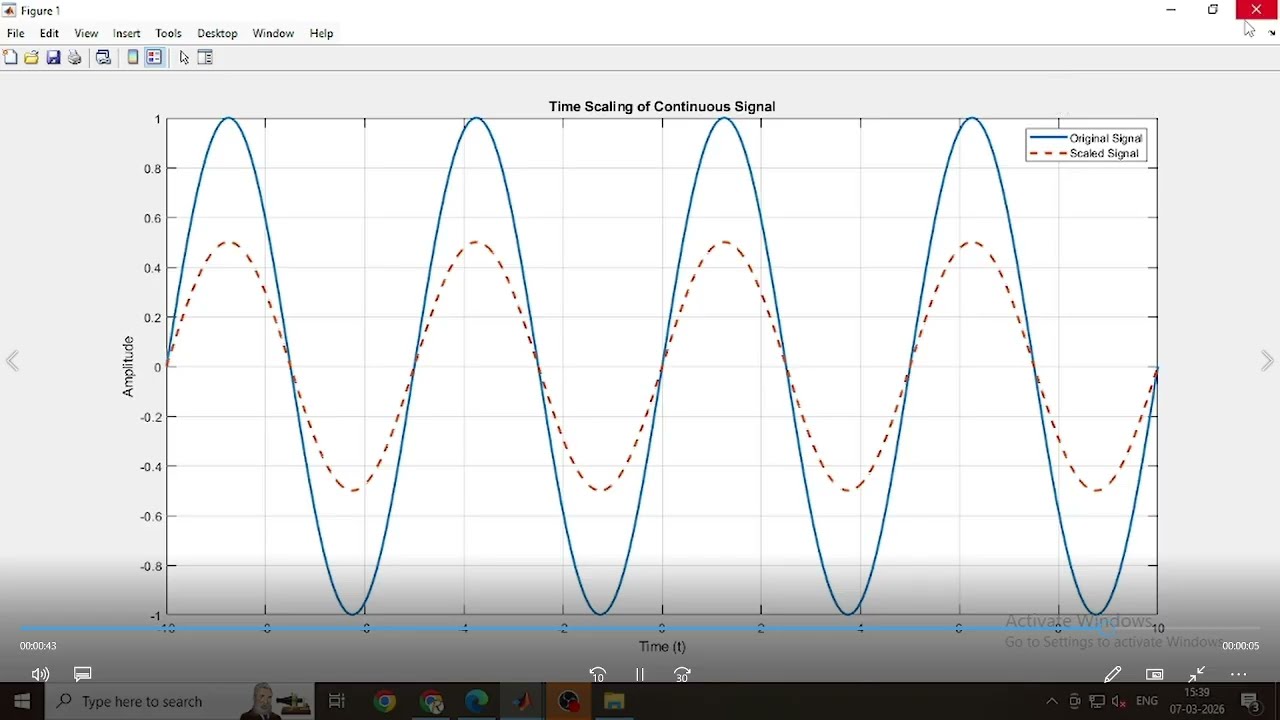This screenshot has height=720, width=1280.
Task: Click the plot title Time Scaling of Continuous Signal
Action: pyautogui.click(x=662, y=106)
